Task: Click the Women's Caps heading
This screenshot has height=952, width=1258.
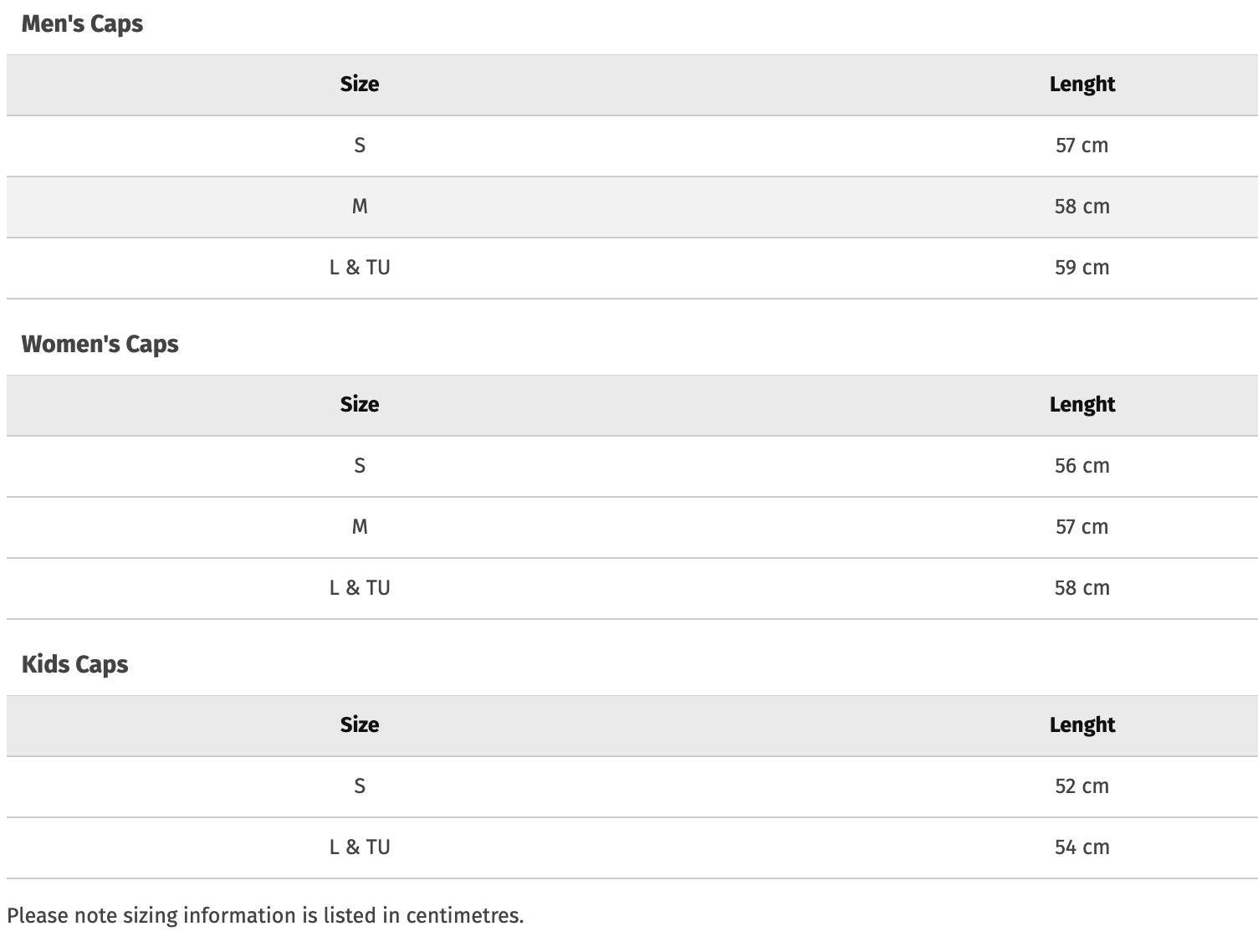Action: [x=100, y=345]
